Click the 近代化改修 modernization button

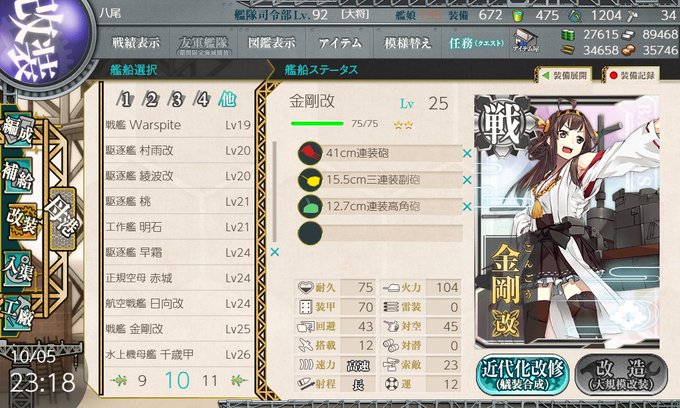coord(522,375)
